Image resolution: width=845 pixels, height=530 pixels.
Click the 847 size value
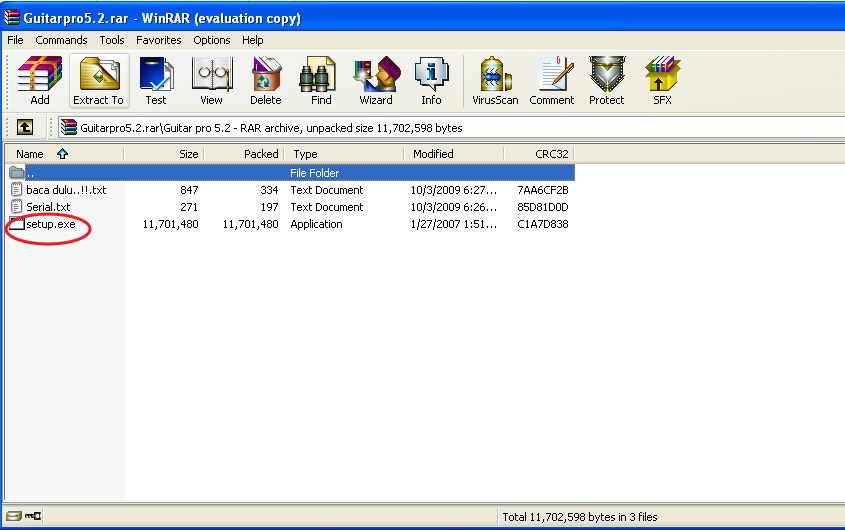pyautogui.click(x=189, y=190)
